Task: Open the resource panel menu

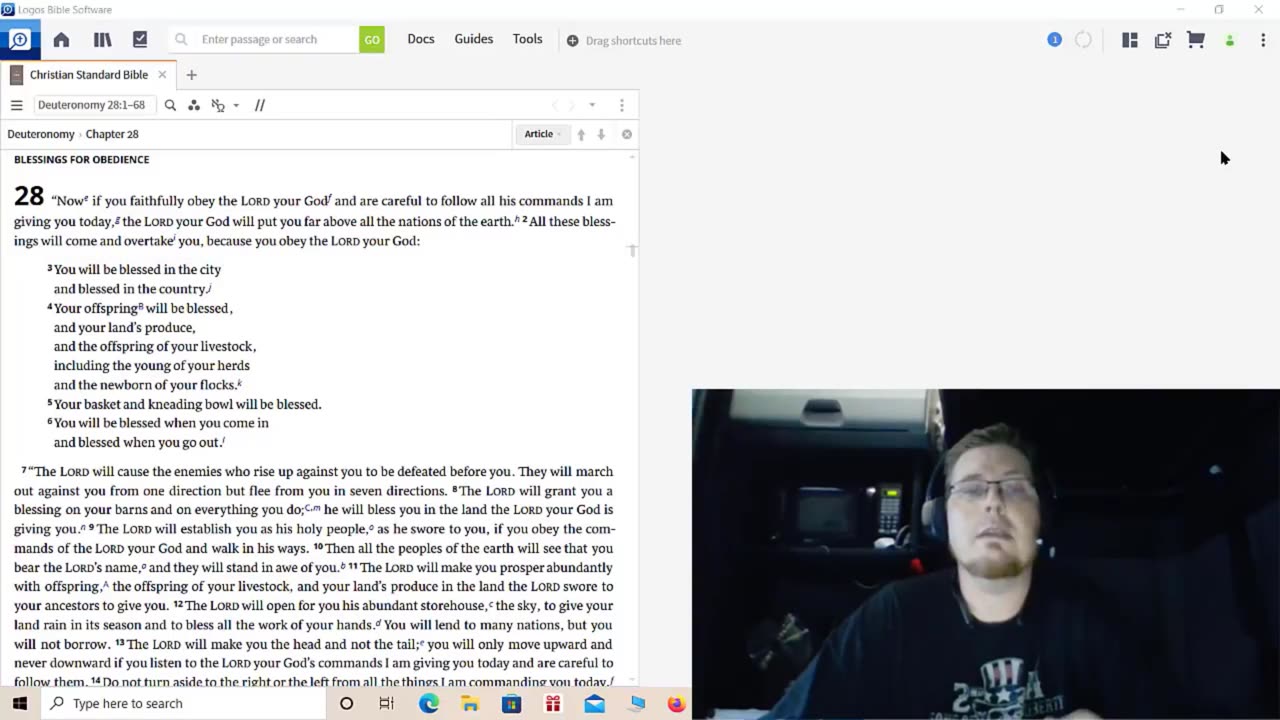Action: (621, 105)
